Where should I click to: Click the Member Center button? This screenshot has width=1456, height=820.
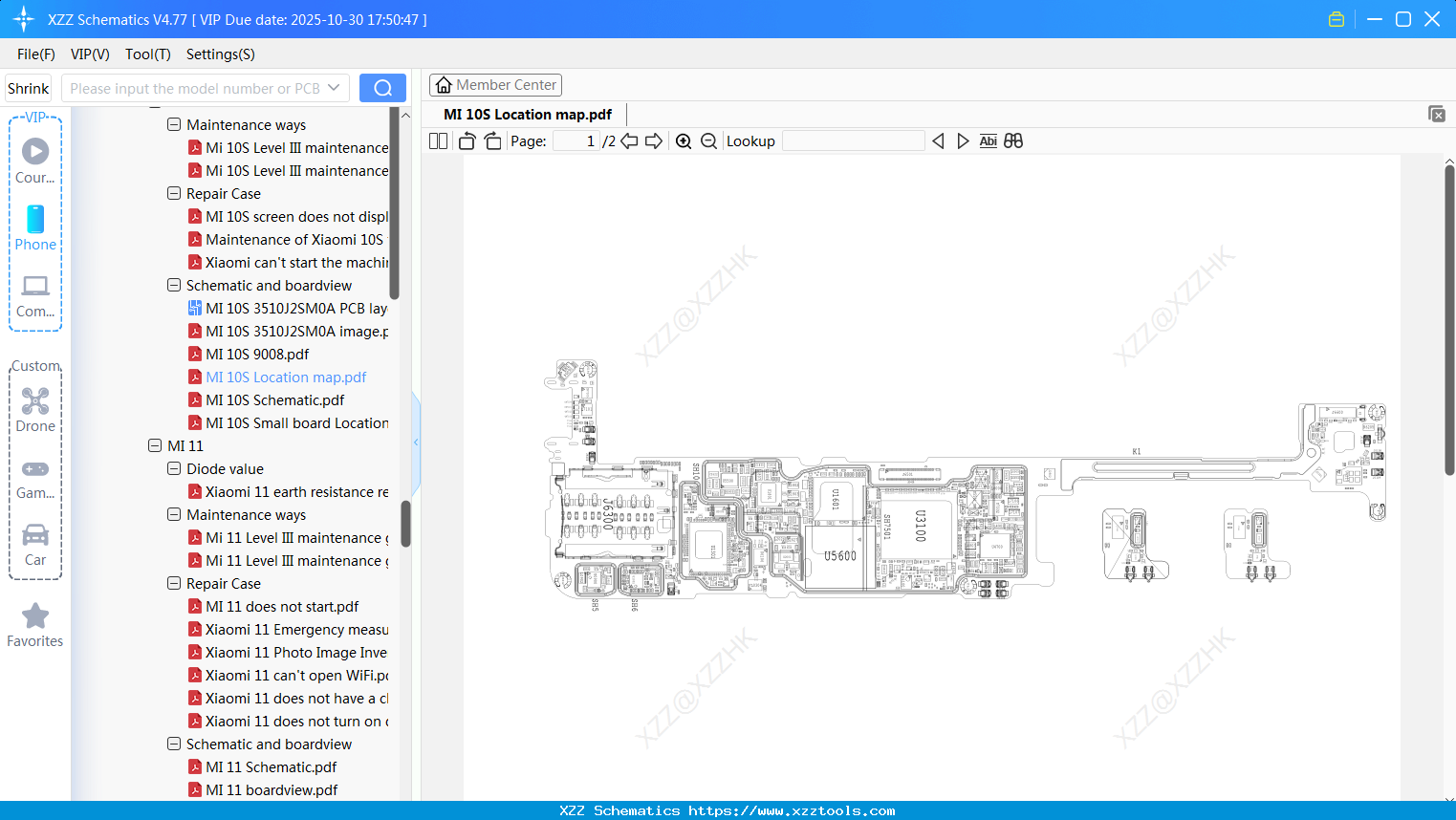pos(495,84)
